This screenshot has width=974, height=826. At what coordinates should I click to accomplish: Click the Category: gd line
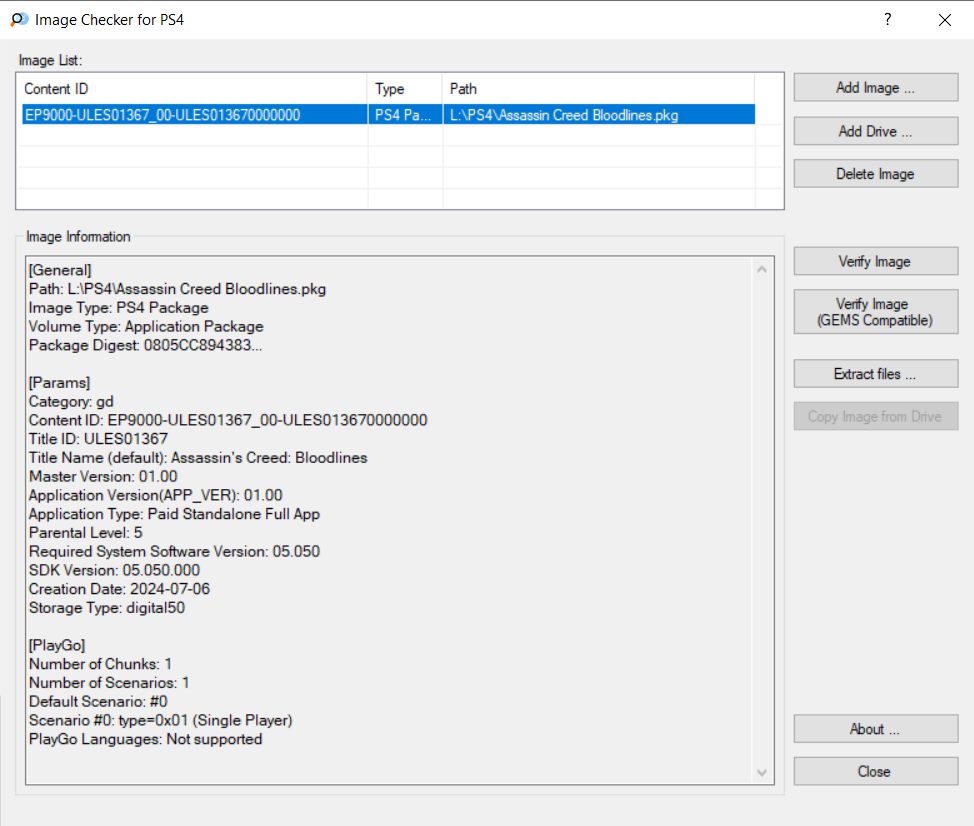71,402
